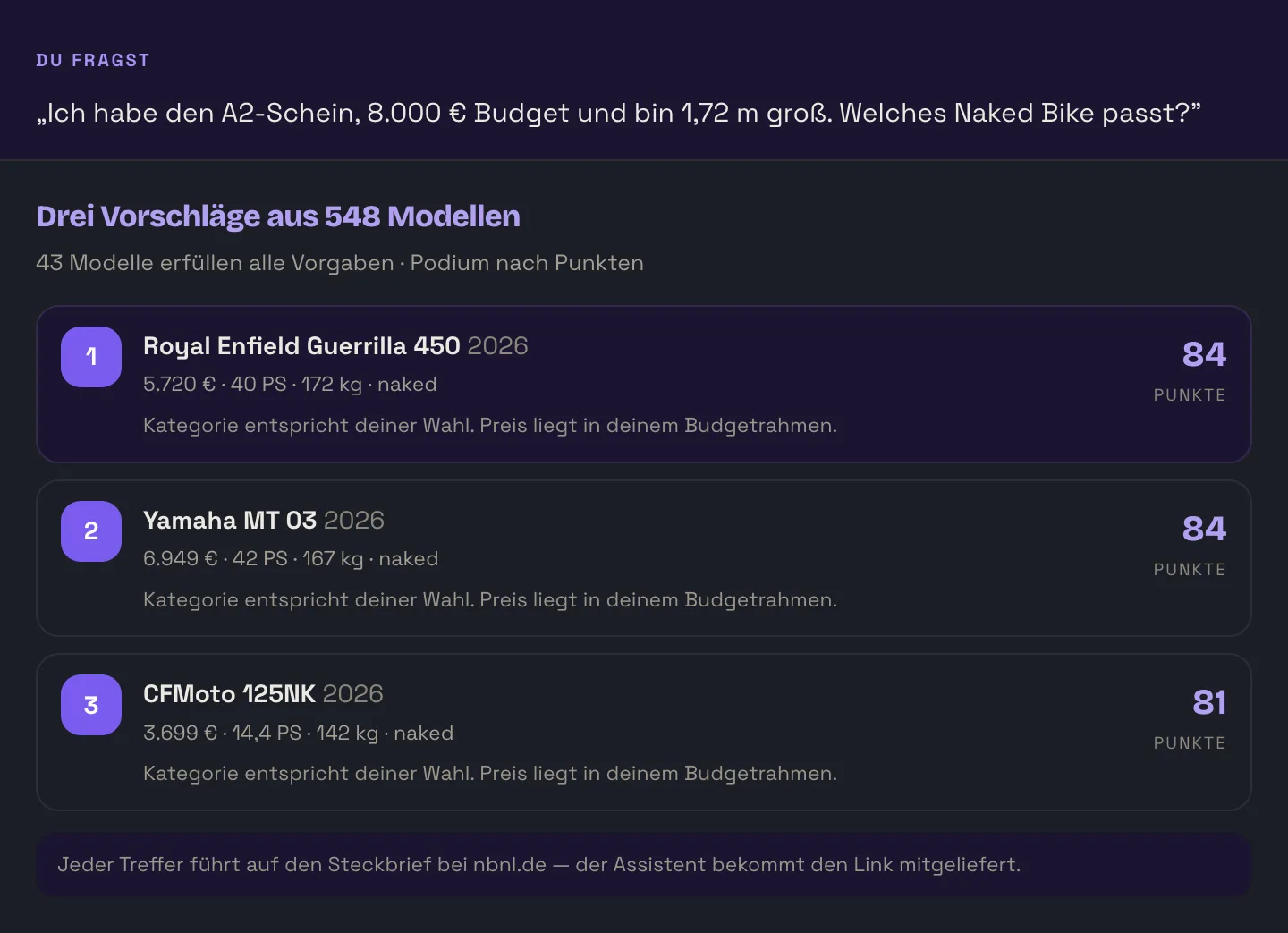Select the CFMoto specs line with 3.699 €
The width and height of the screenshot is (1288, 933).
(298, 734)
